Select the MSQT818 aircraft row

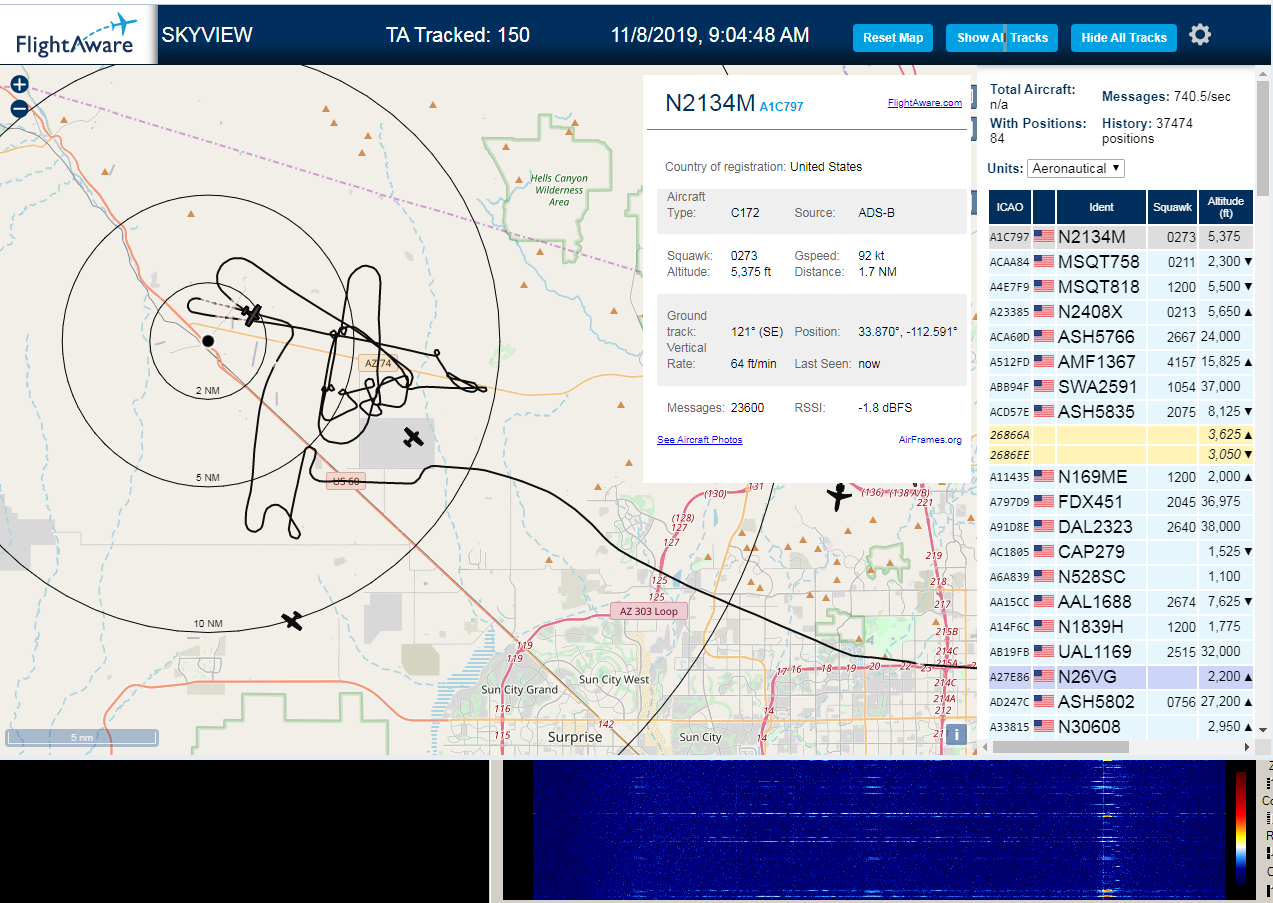(1121, 287)
